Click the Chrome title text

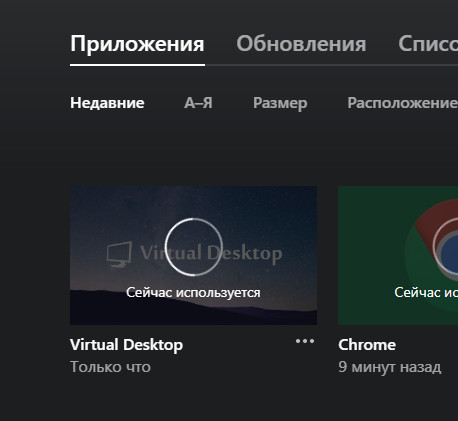click(x=367, y=345)
